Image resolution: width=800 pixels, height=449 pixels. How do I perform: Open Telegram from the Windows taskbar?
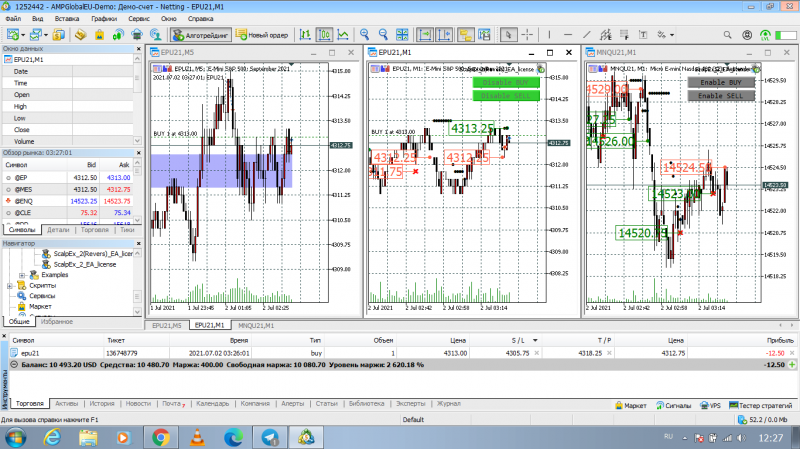(270, 437)
